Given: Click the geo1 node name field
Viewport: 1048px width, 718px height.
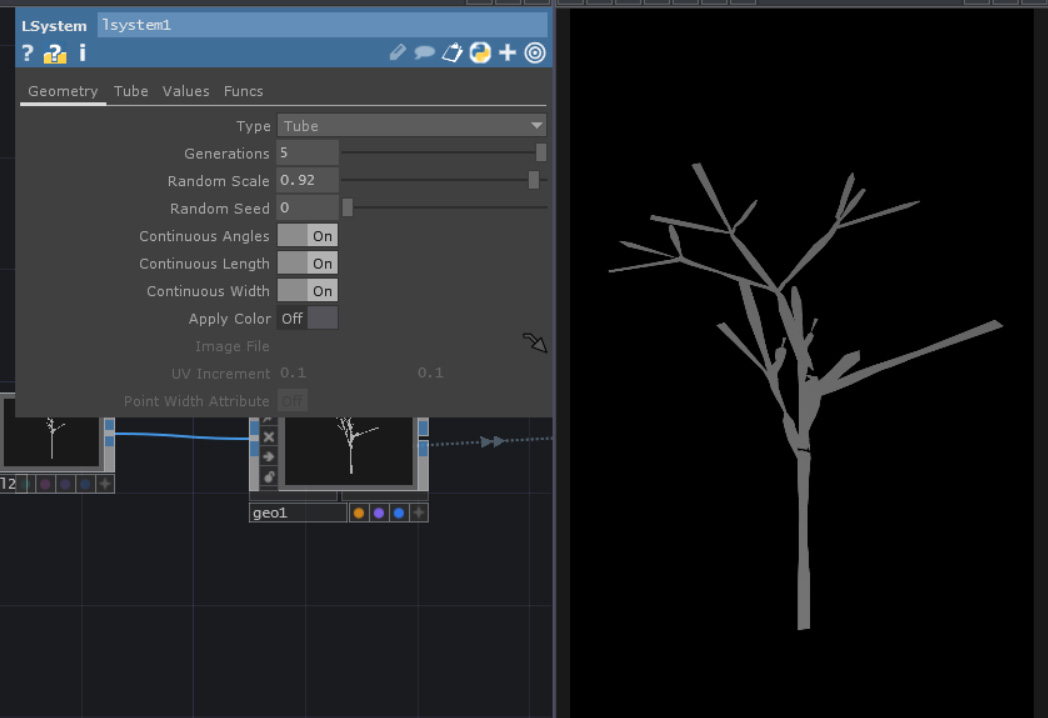Looking at the screenshot, I should [x=298, y=513].
